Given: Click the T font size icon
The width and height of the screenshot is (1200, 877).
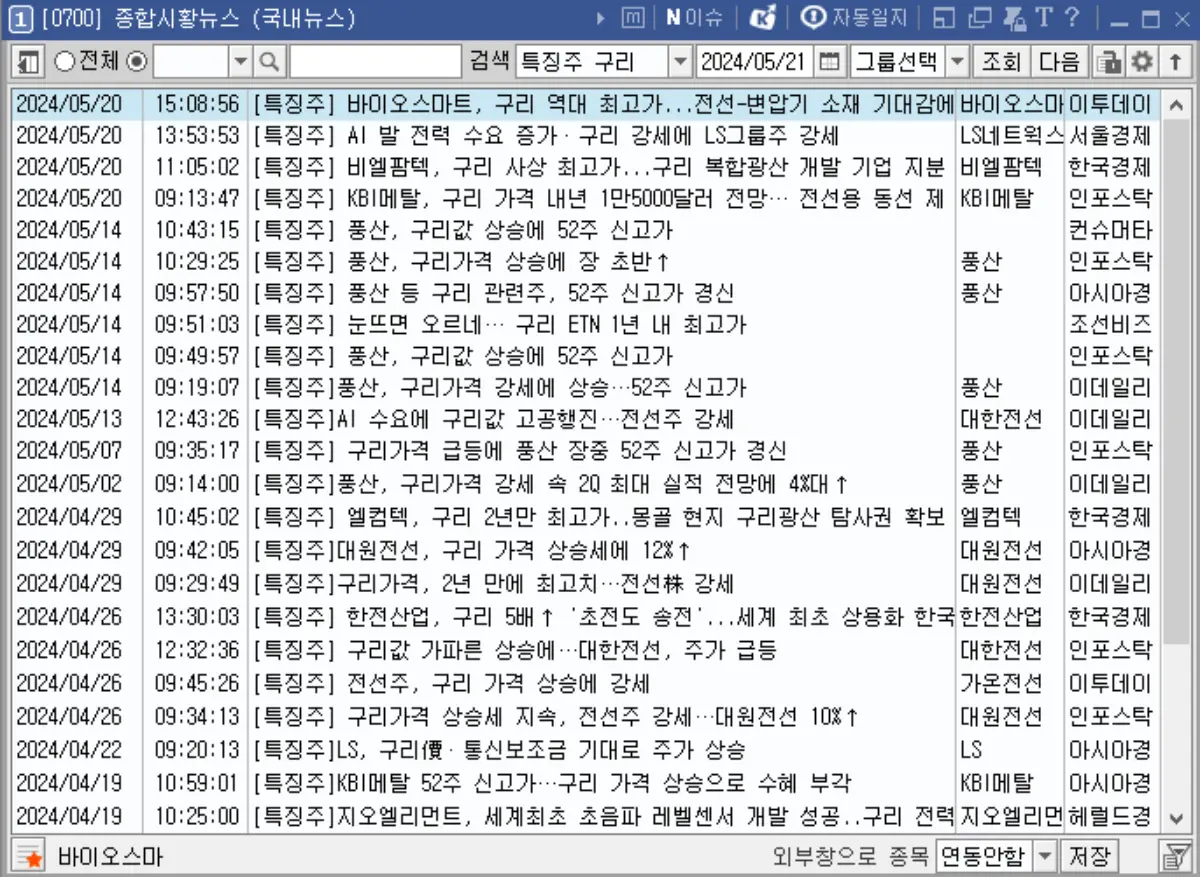Looking at the screenshot, I should 1044,17.
